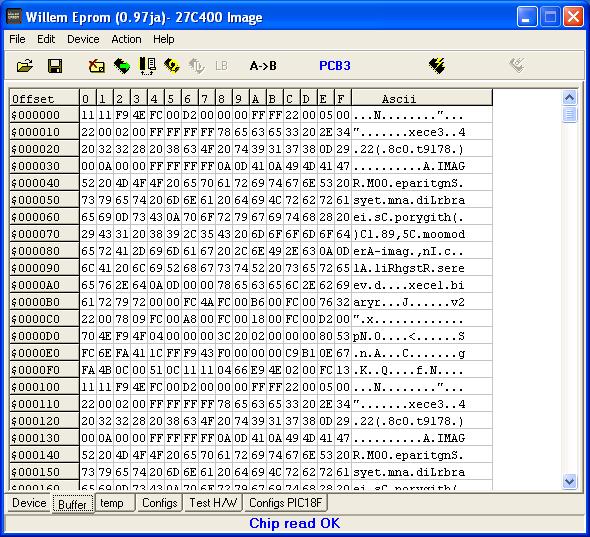Click the Offset column header
The height and width of the screenshot is (537, 590).
tap(44, 99)
